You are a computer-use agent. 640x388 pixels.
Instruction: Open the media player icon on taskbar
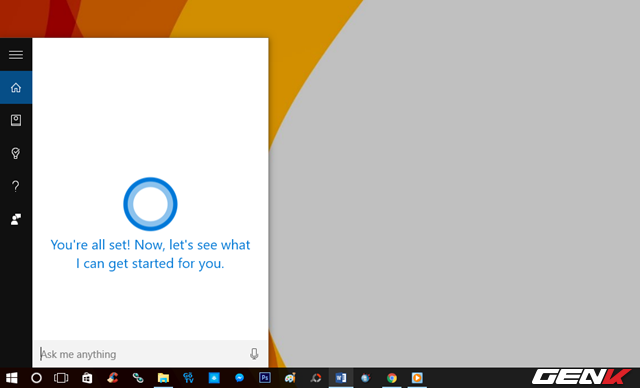coord(417,378)
